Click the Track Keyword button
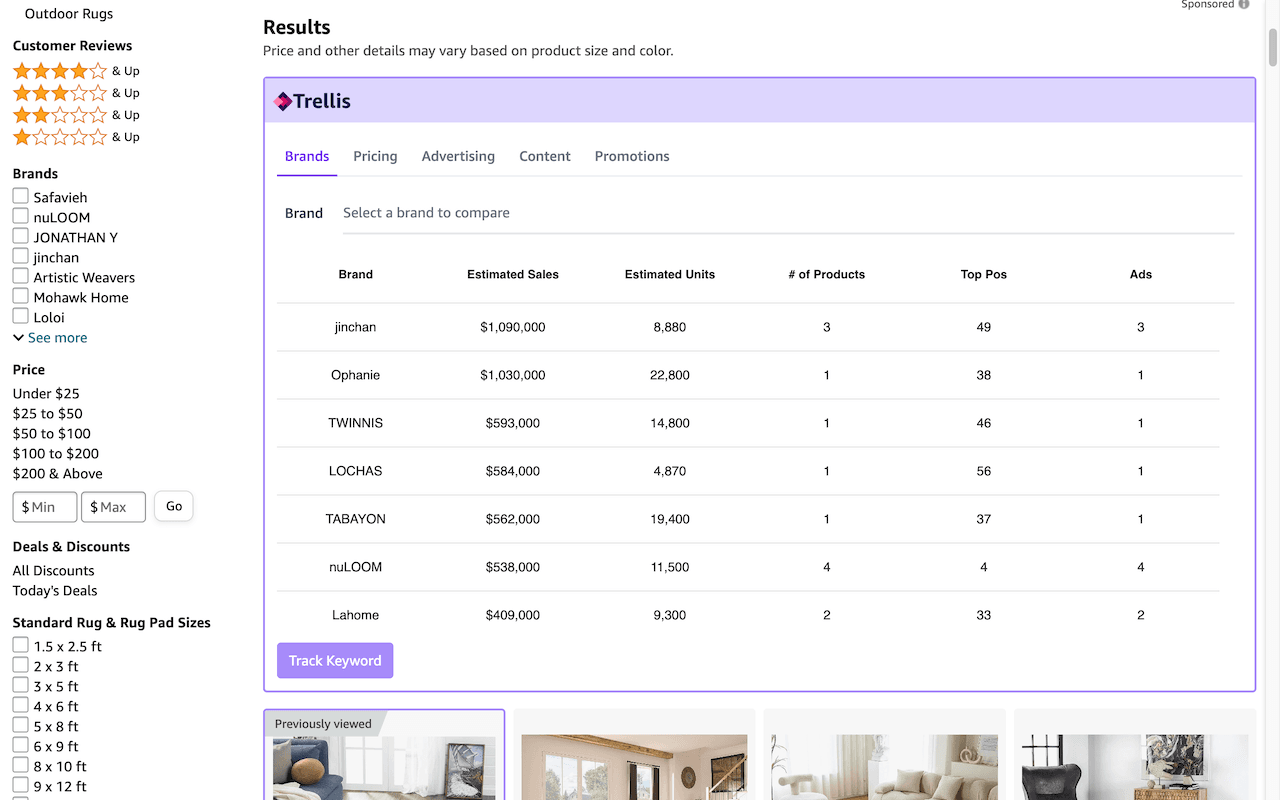This screenshot has width=1280, height=800. (x=335, y=660)
